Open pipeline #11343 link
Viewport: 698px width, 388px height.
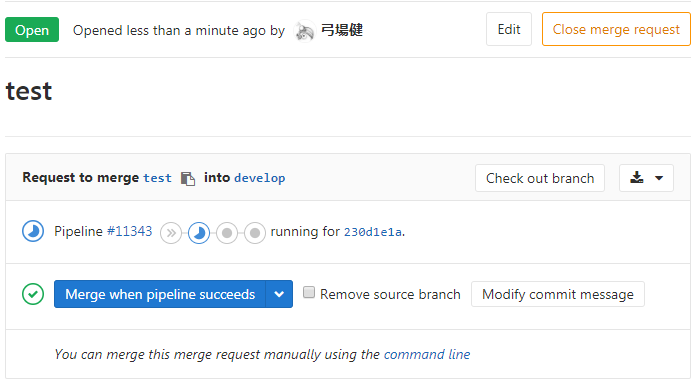point(130,231)
